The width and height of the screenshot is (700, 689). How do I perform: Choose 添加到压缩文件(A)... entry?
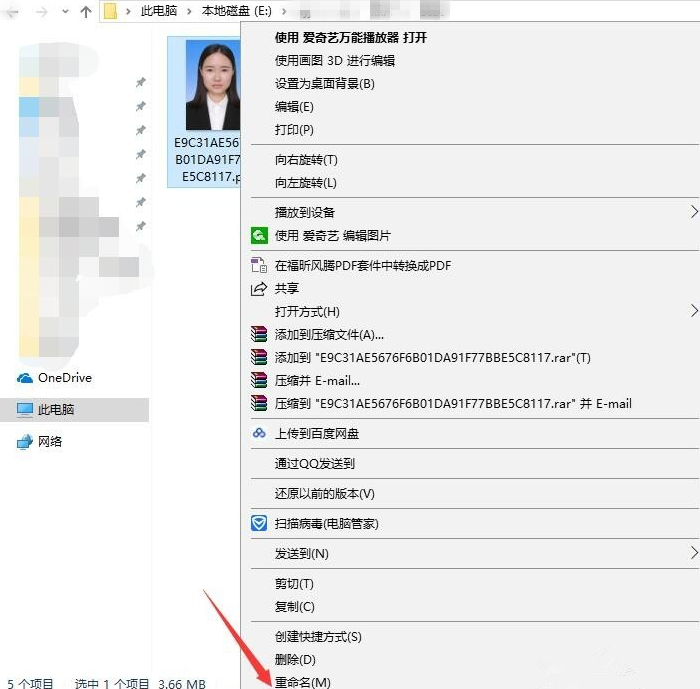point(329,334)
